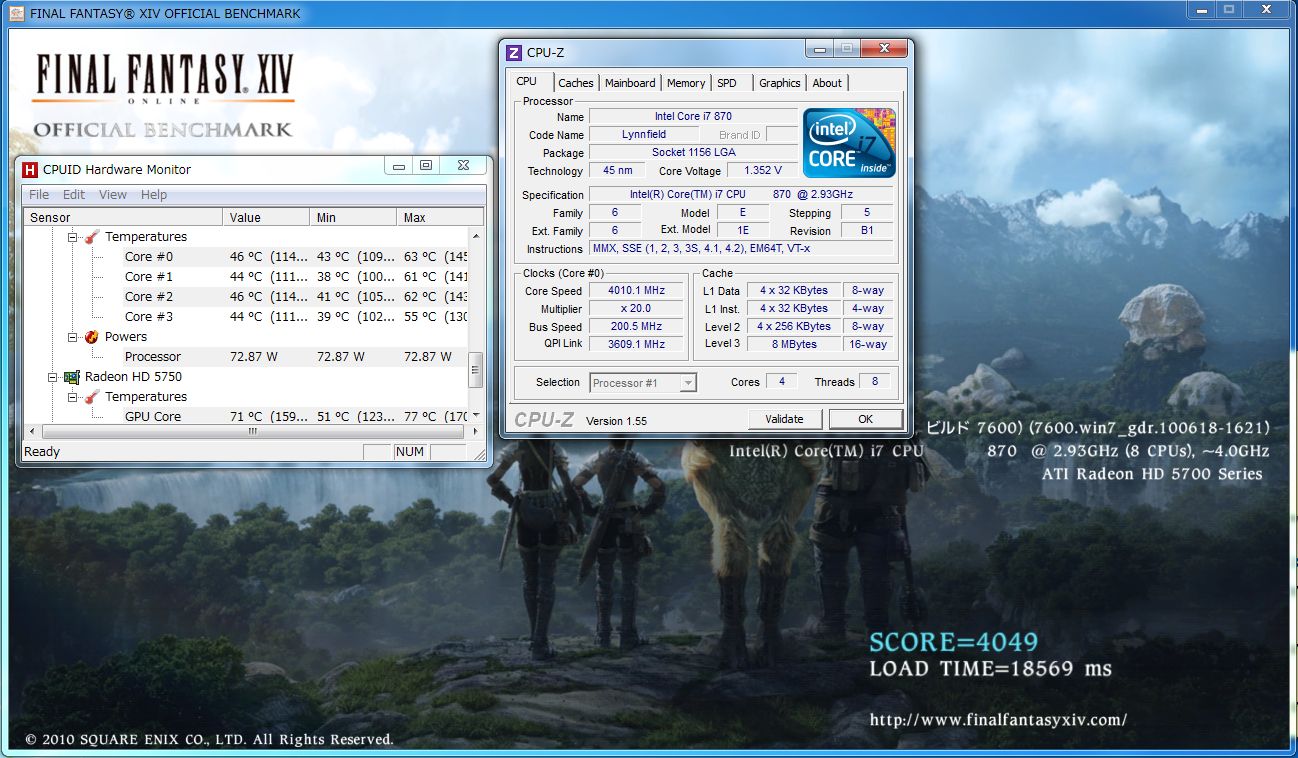Click the CPU-Z title bar icon

[x=514, y=53]
